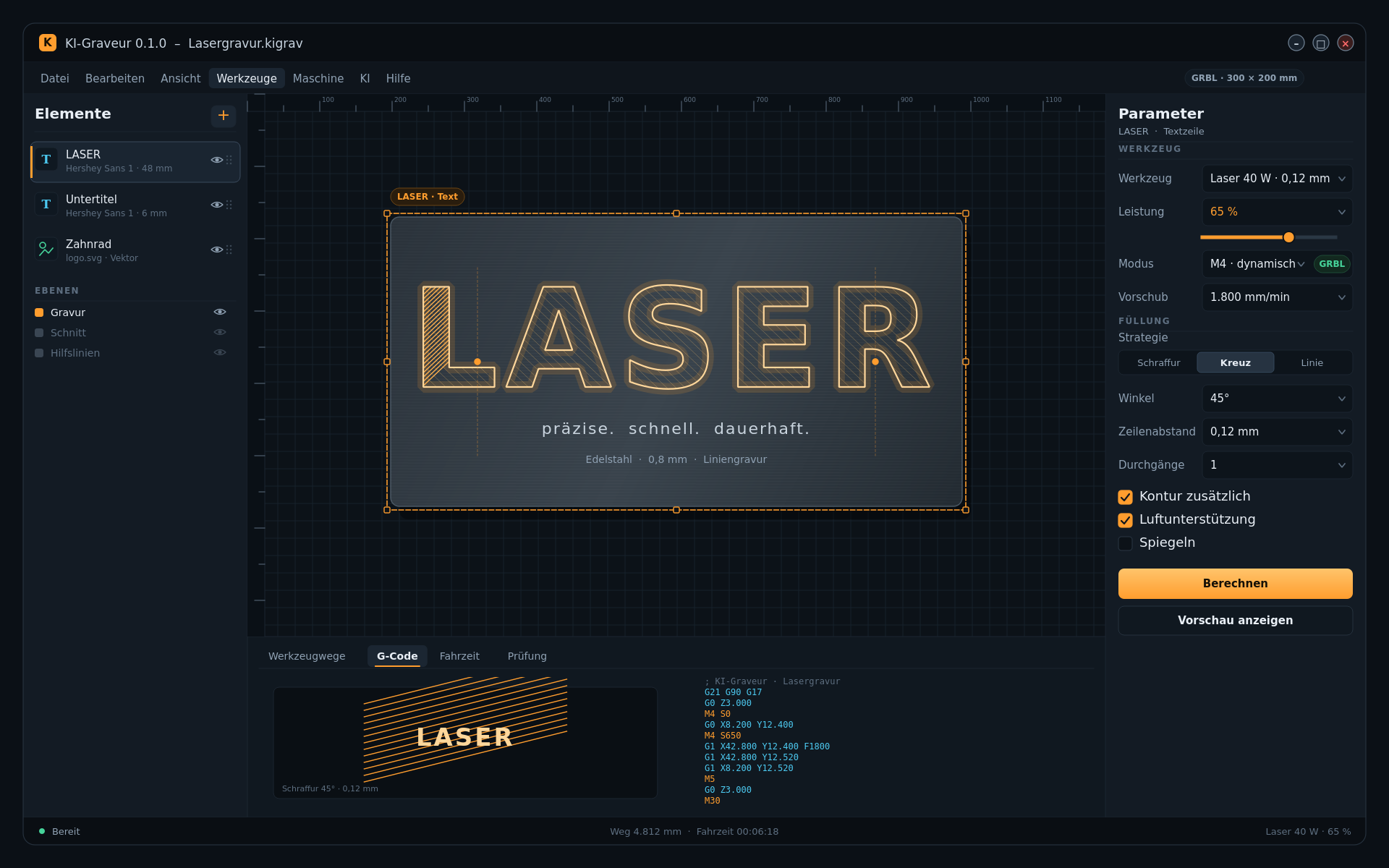Switch to the Fahrzeit tab

click(x=459, y=657)
